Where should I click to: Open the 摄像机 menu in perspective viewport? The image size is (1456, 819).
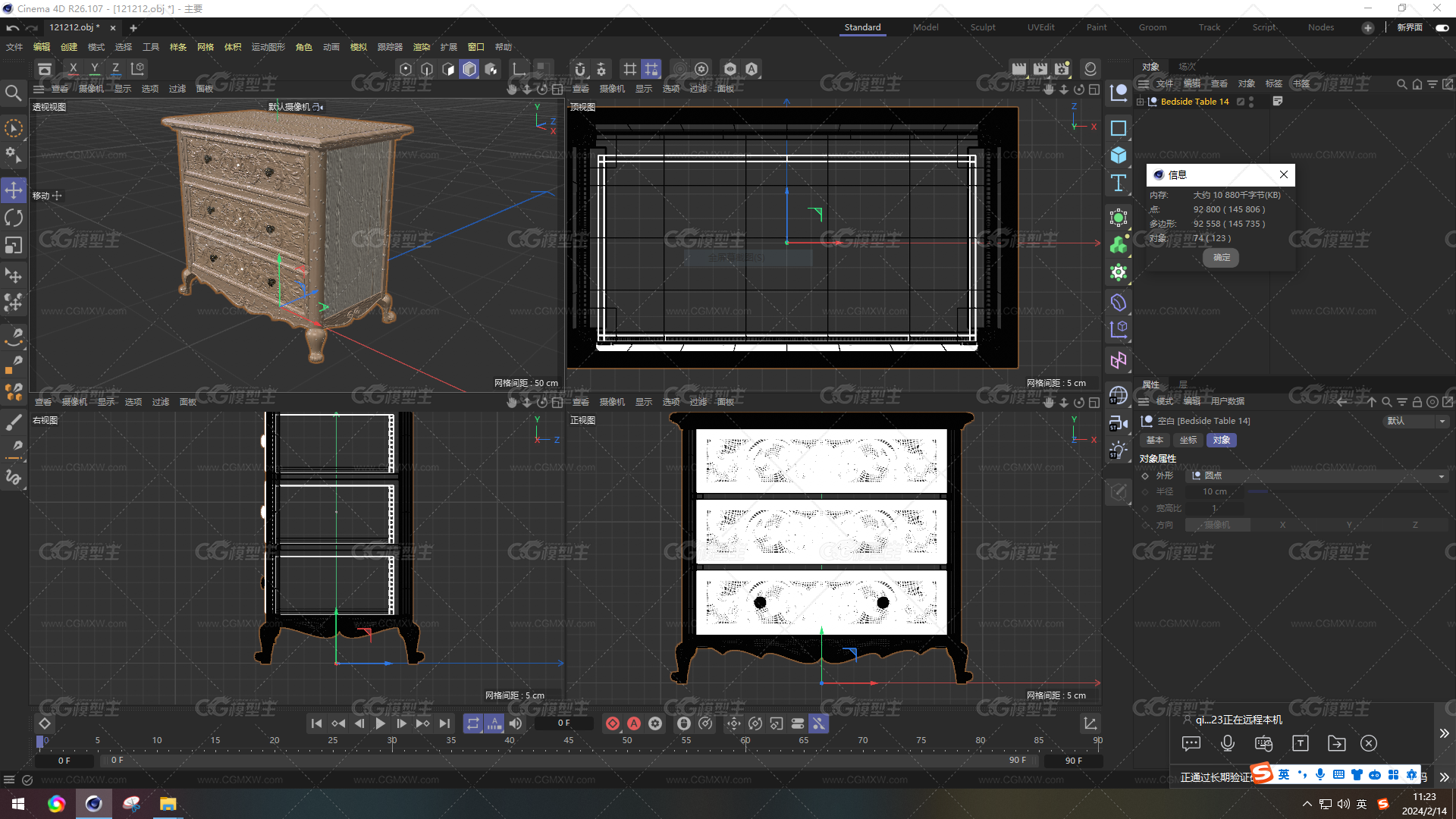[x=91, y=89]
